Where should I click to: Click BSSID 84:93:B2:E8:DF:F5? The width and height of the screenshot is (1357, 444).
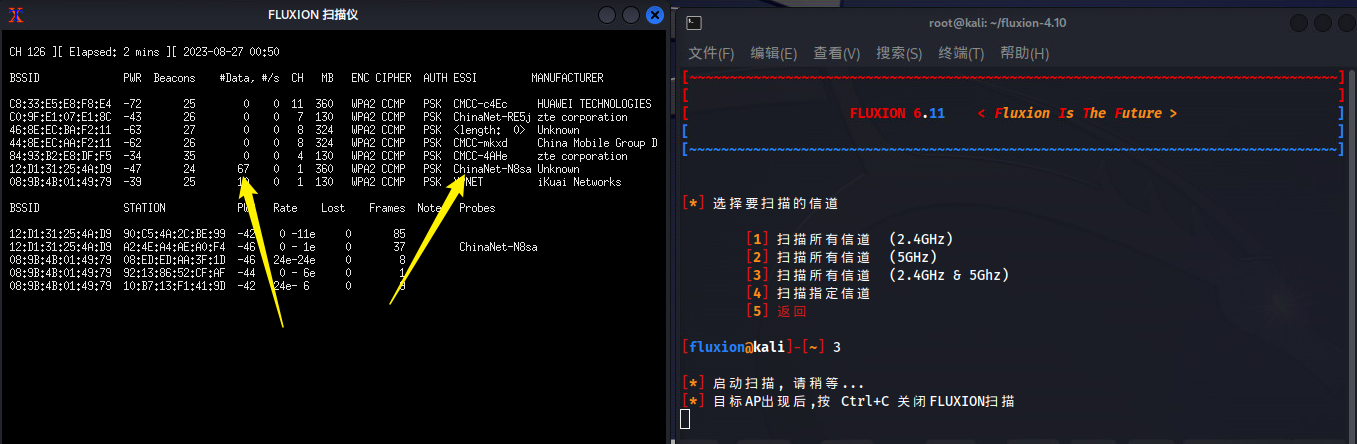coord(60,156)
